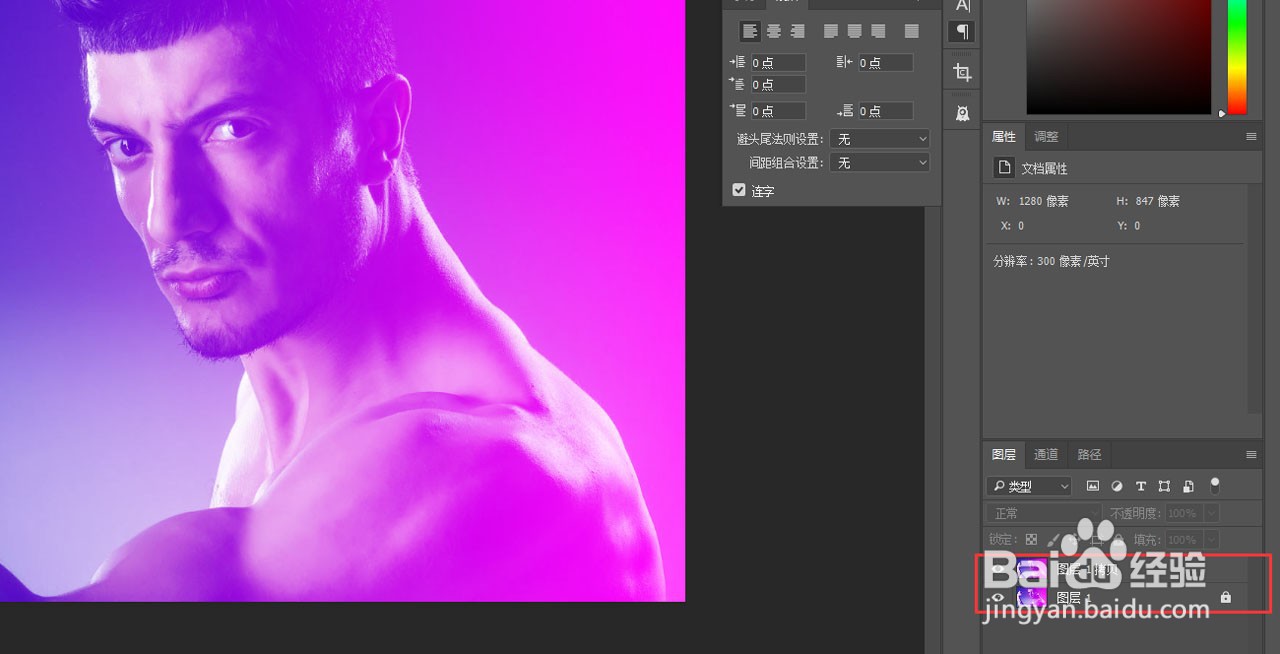Click the space before paragraph icon
The width and height of the screenshot is (1280, 654).
(x=737, y=110)
